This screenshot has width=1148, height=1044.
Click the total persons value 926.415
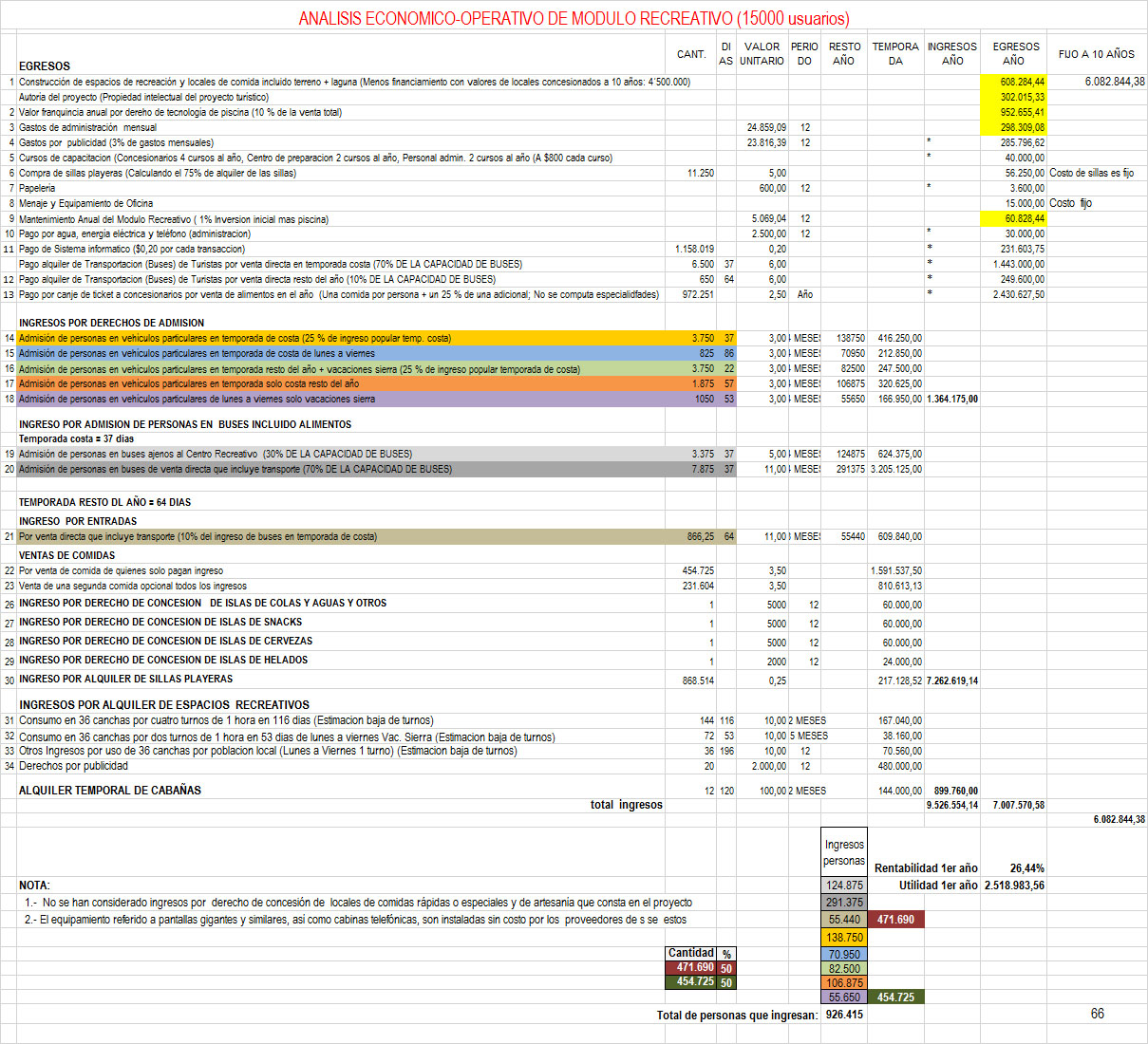coord(844,1015)
